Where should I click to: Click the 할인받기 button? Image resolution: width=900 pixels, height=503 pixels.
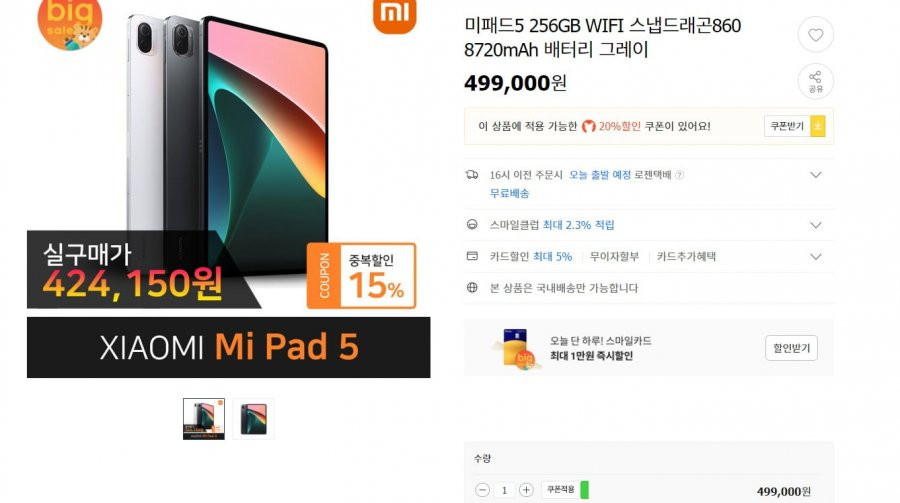click(791, 348)
